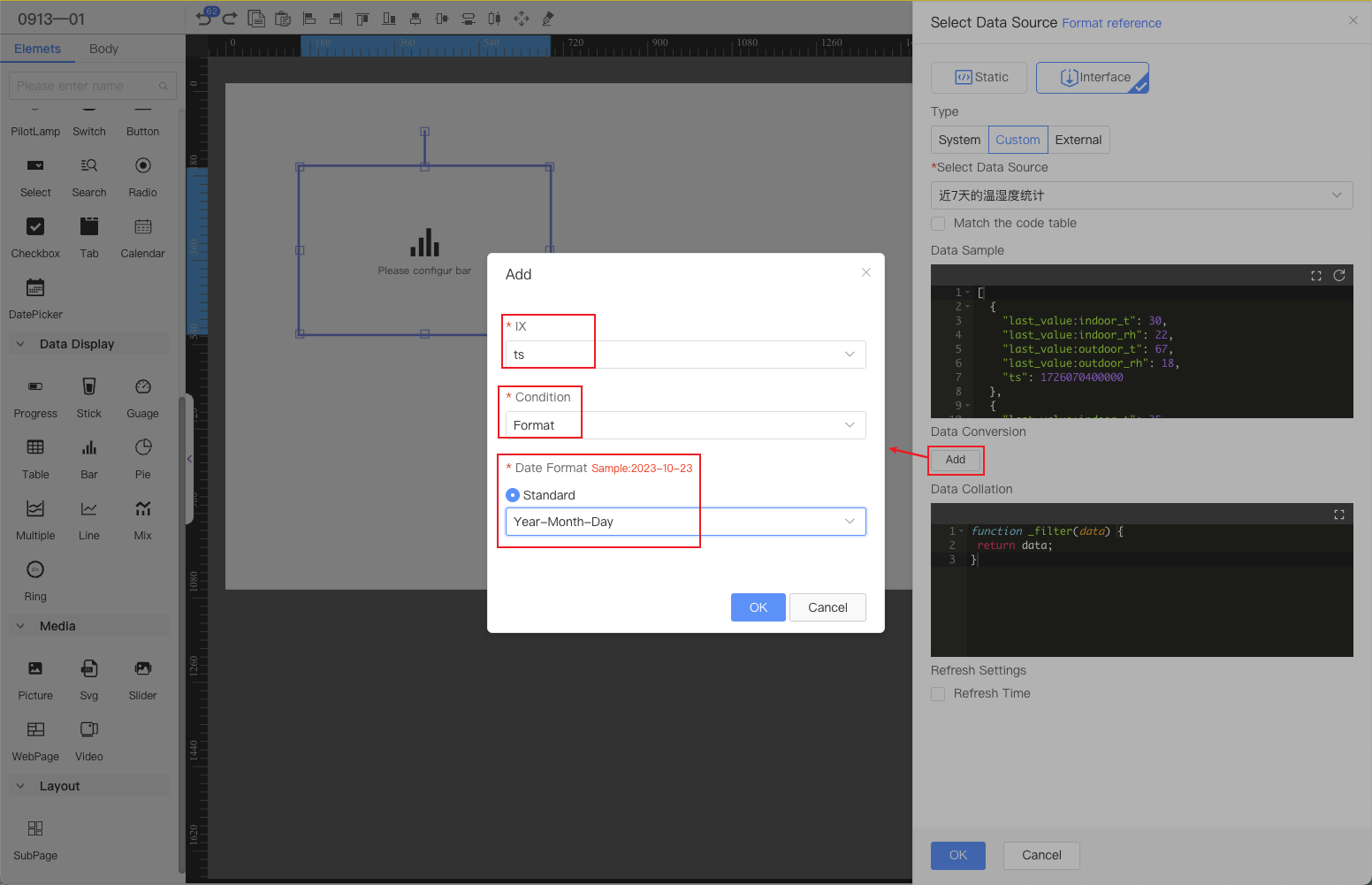The height and width of the screenshot is (885, 1372).
Task: Toggle the Refresh Time checkbox
Action: (x=939, y=694)
